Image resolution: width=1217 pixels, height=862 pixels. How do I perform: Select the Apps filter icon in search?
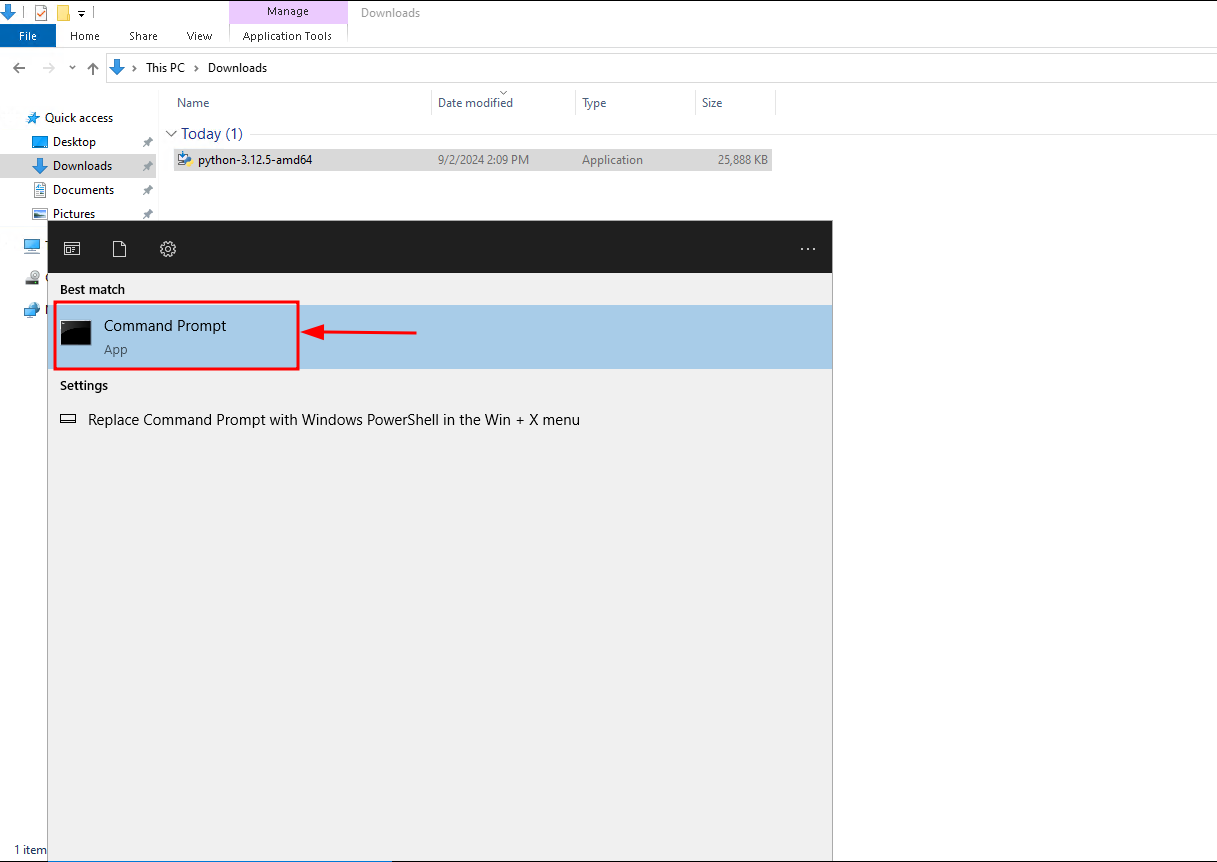pos(71,249)
